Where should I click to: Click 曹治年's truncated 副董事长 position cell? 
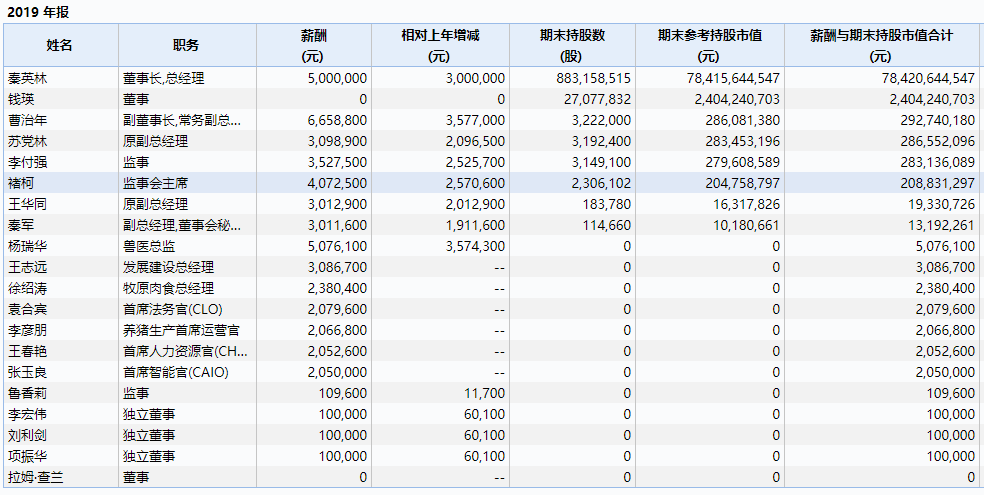click(x=187, y=120)
